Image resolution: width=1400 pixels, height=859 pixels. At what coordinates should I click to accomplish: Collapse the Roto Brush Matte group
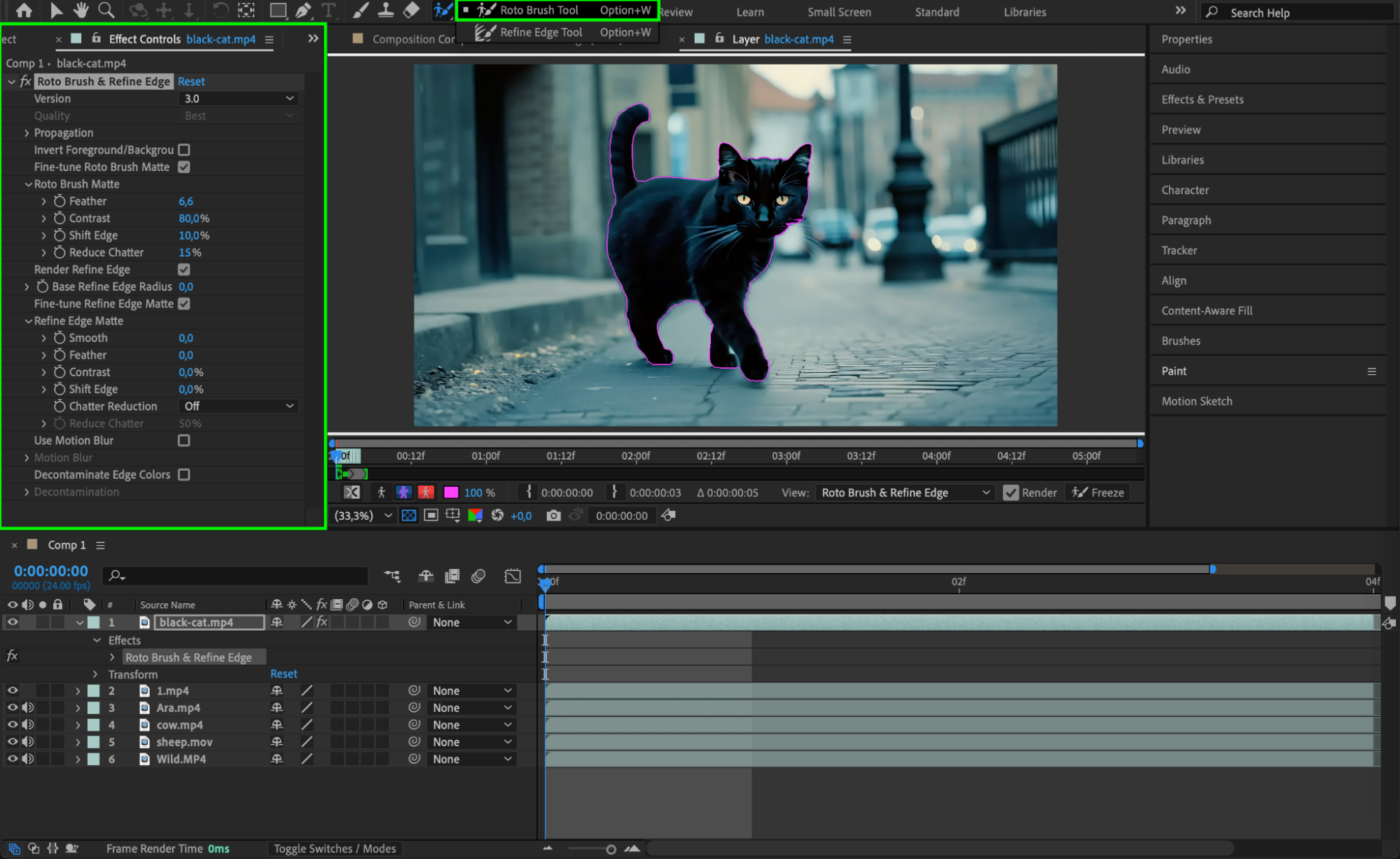[x=28, y=184]
